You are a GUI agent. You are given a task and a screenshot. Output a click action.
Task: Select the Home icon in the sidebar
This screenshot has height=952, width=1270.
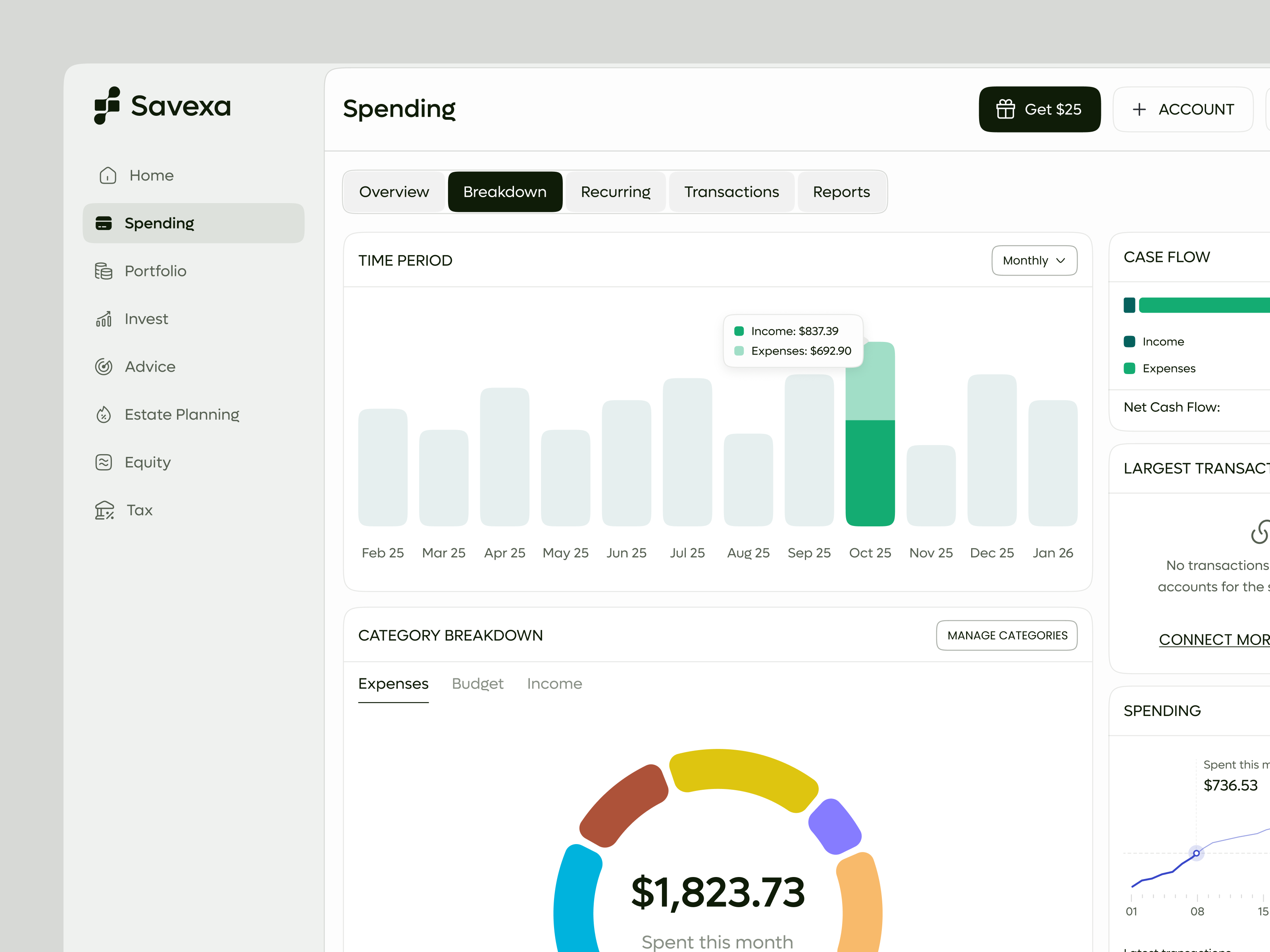pos(107,175)
